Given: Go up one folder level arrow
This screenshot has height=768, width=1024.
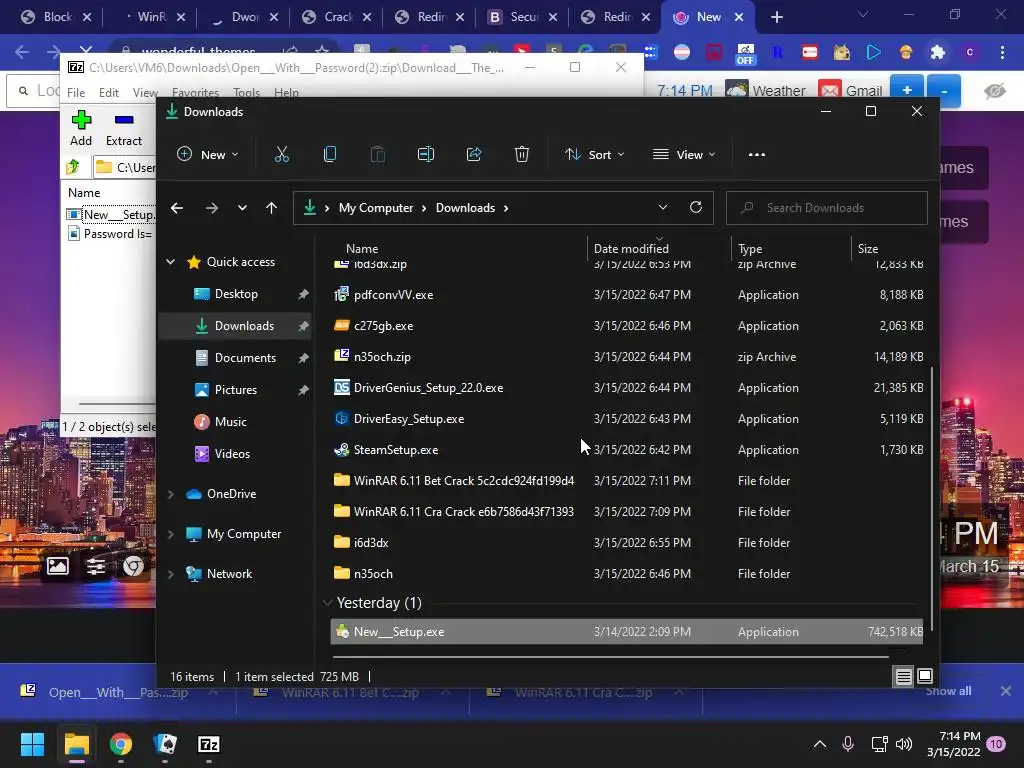Looking at the screenshot, I should click(x=272, y=208).
